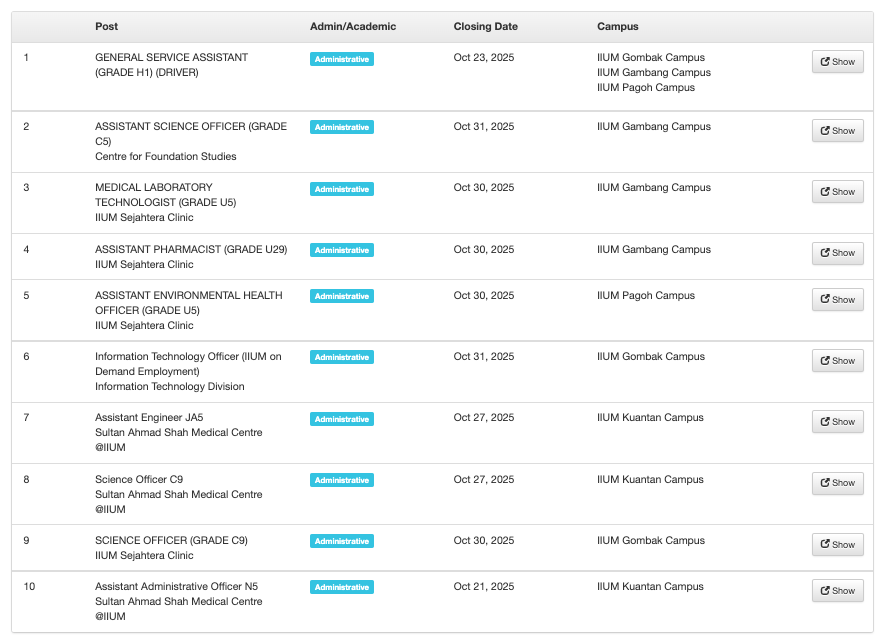Viewport: 883px width, 637px height.
Task: Click Show for Information Technology Officer row
Action: (837, 361)
